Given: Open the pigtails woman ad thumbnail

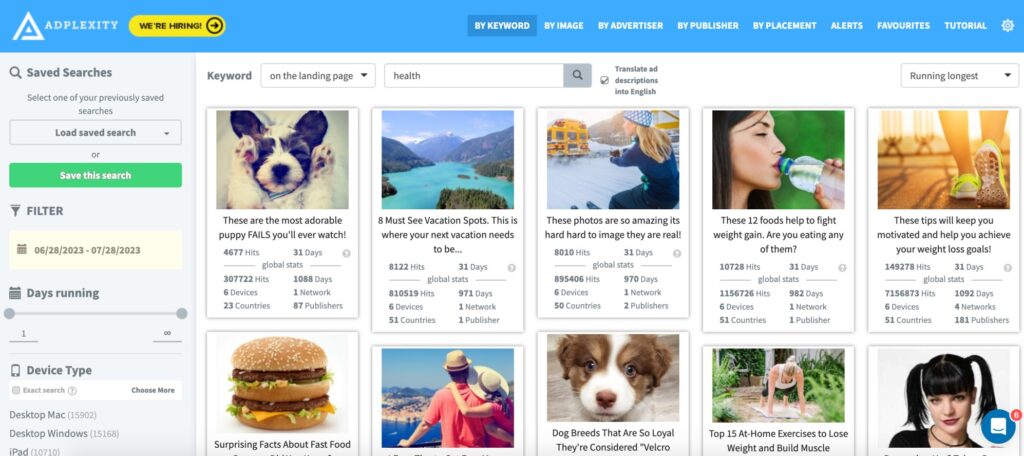Looking at the screenshot, I should click(x=944, y=398).
